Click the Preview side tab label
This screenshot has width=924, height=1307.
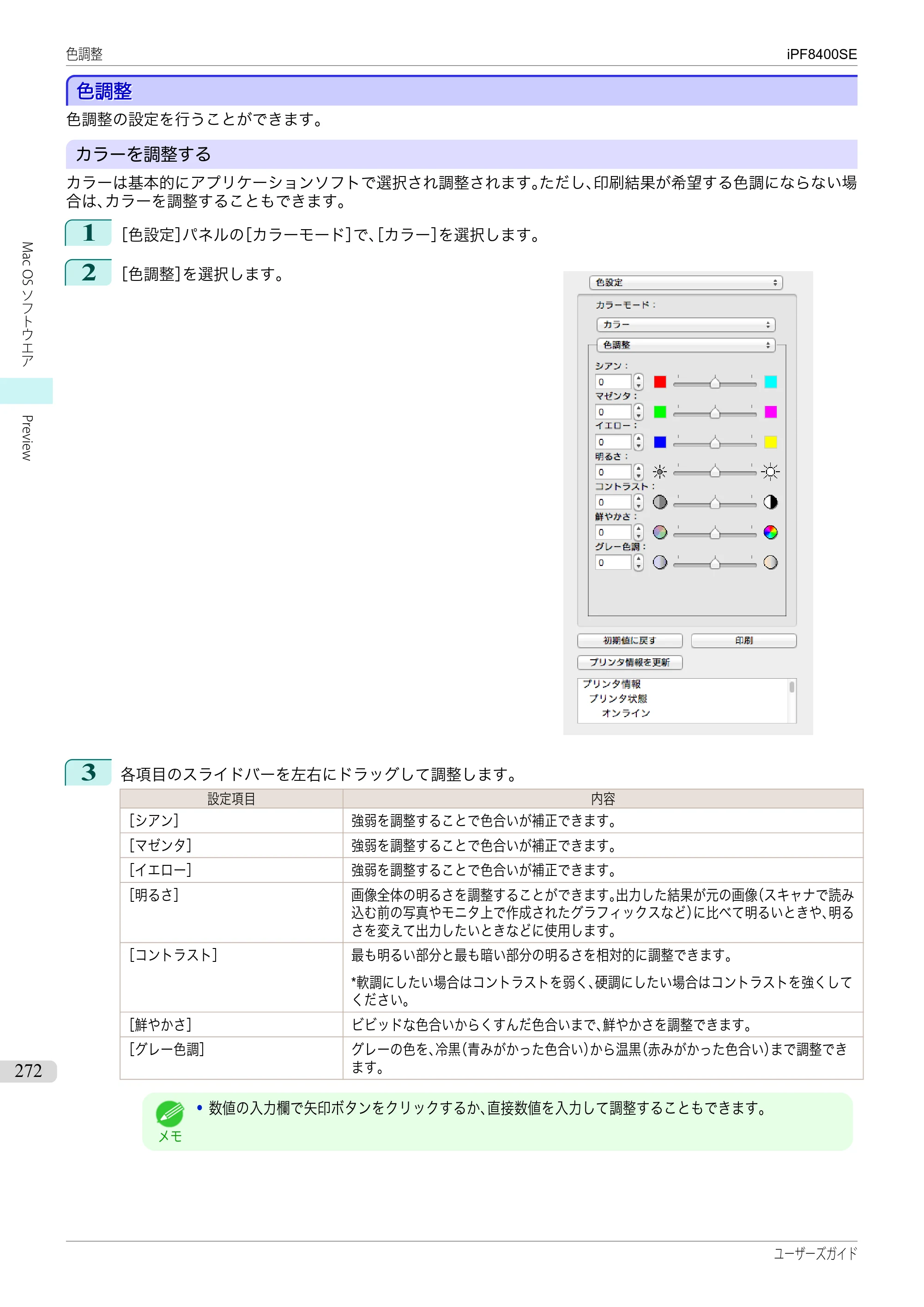click(x=27, y=438)
